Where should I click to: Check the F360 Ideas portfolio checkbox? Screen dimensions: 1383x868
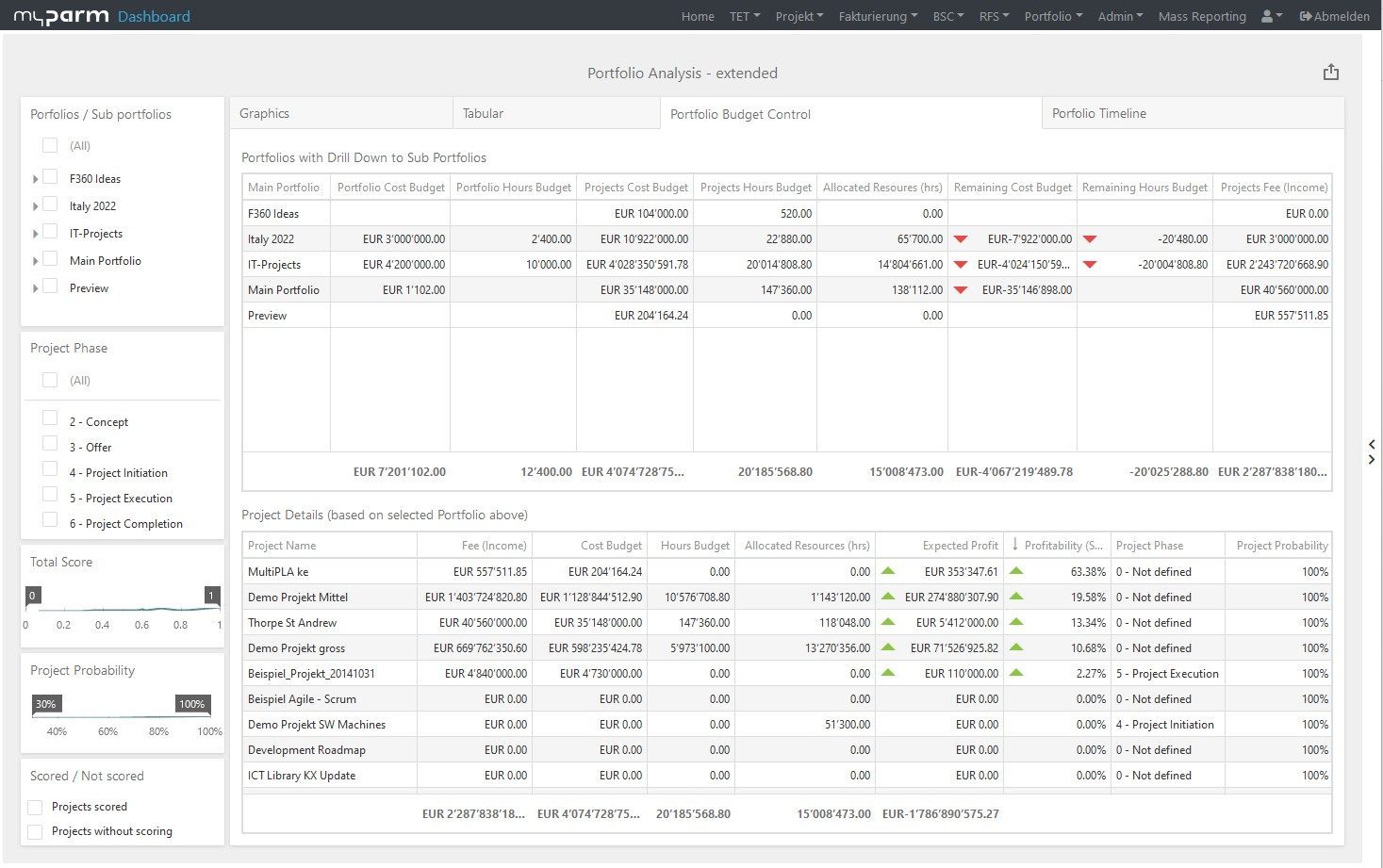tap(51, 177)
